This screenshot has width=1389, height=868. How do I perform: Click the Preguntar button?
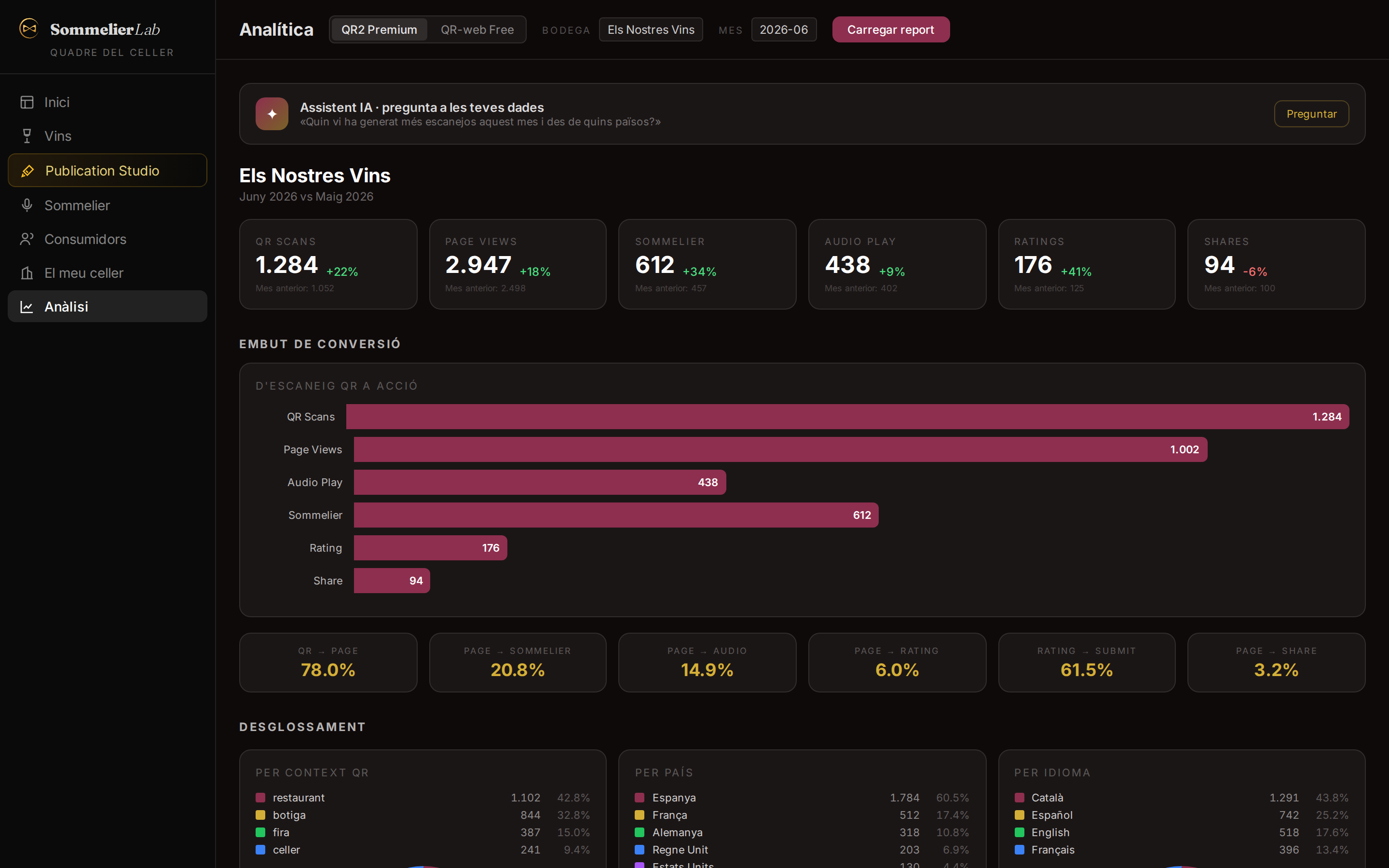(1311, 114)
